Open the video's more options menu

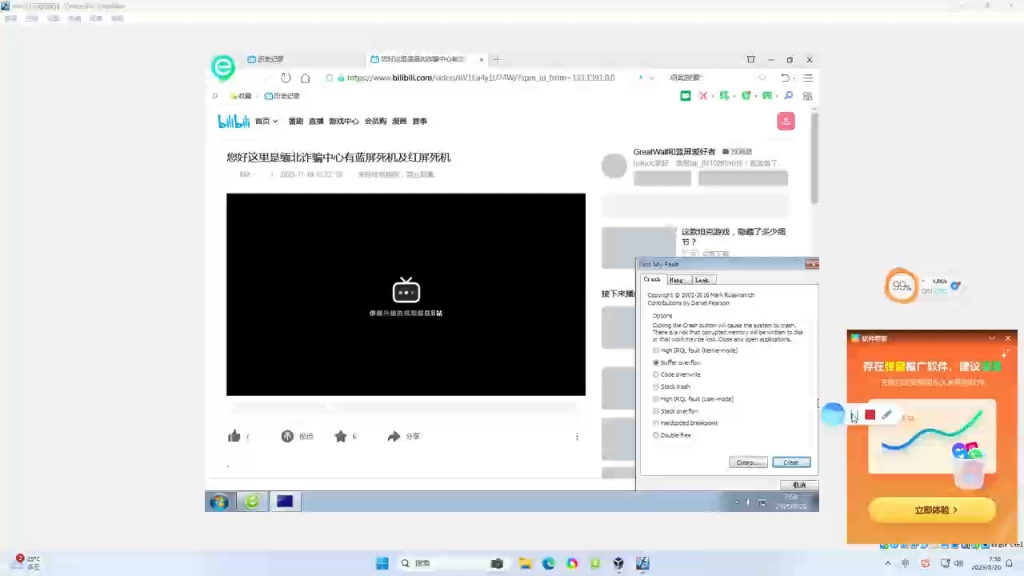point(577,436)
